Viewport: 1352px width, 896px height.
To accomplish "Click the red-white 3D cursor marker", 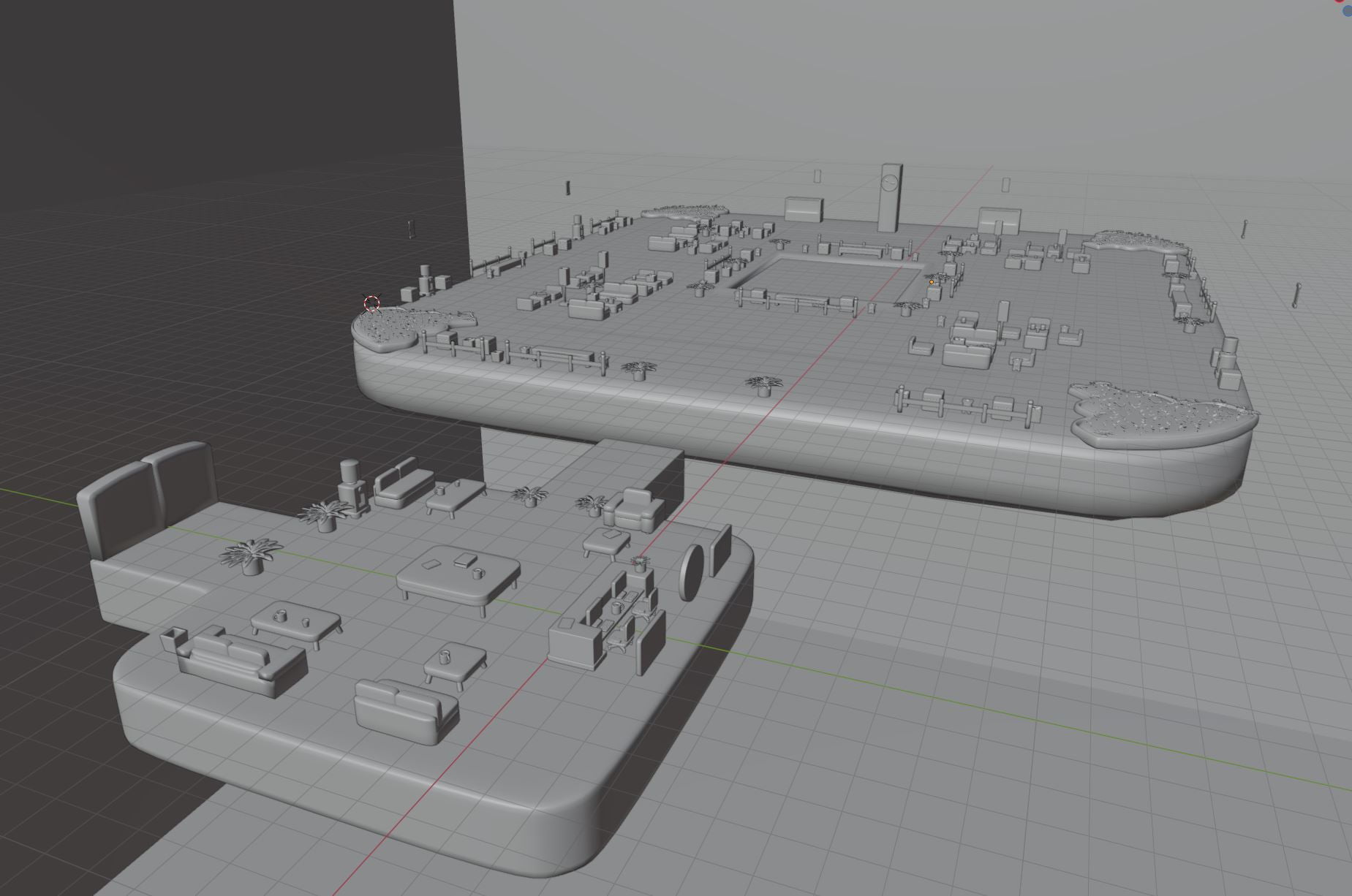I will pos(371,303).
